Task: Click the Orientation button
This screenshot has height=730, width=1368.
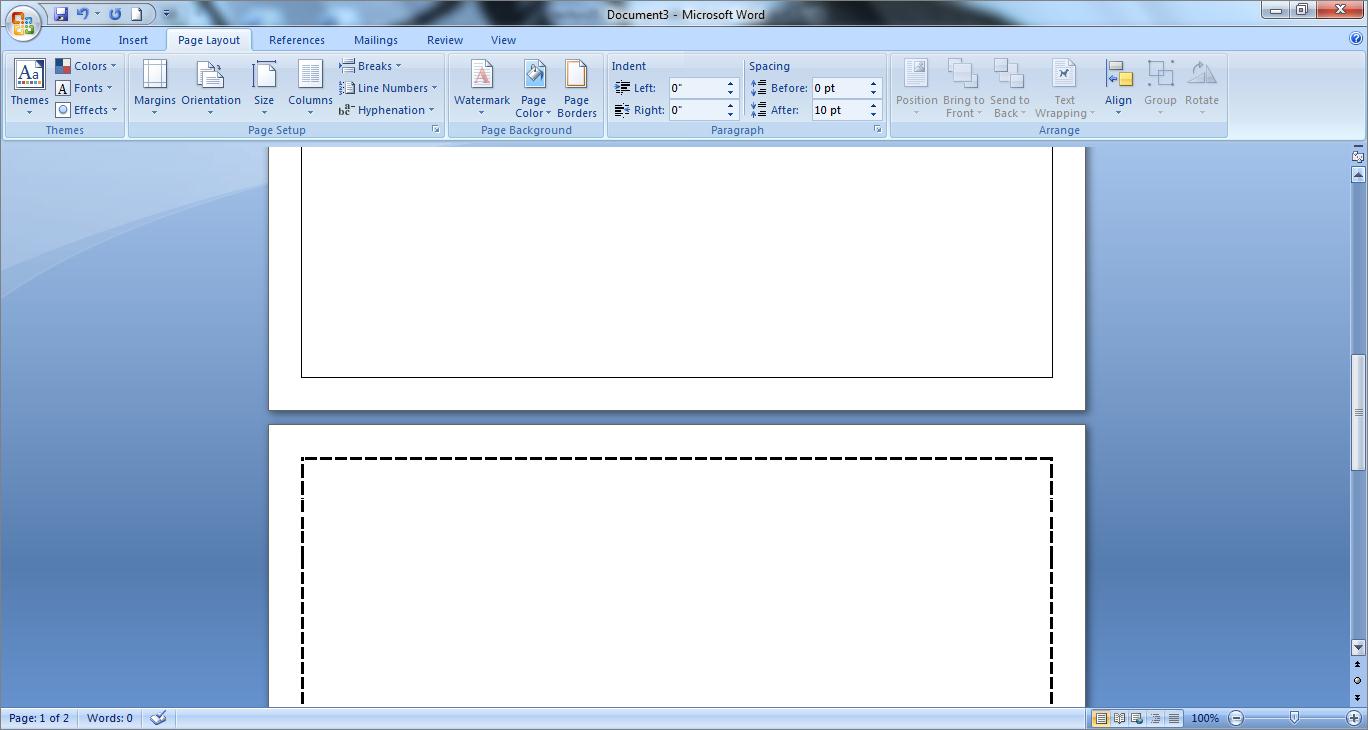Action: coord(211,86)
